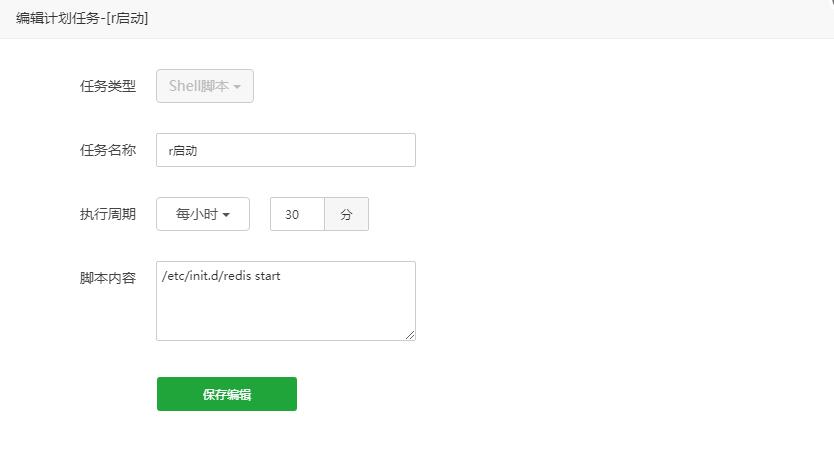Click the 任务名称 label
Screen dimensions: 834x449
point(108,150)
